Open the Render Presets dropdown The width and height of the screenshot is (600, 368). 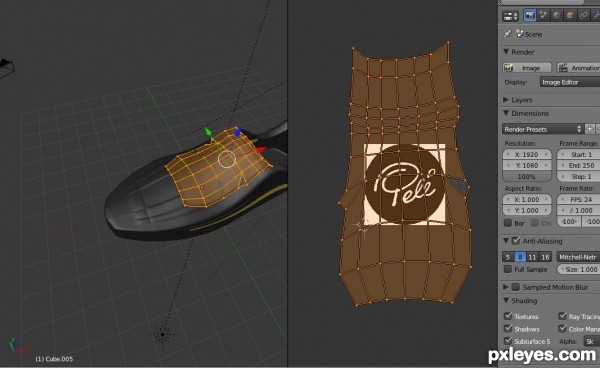[x=543, y=129]
